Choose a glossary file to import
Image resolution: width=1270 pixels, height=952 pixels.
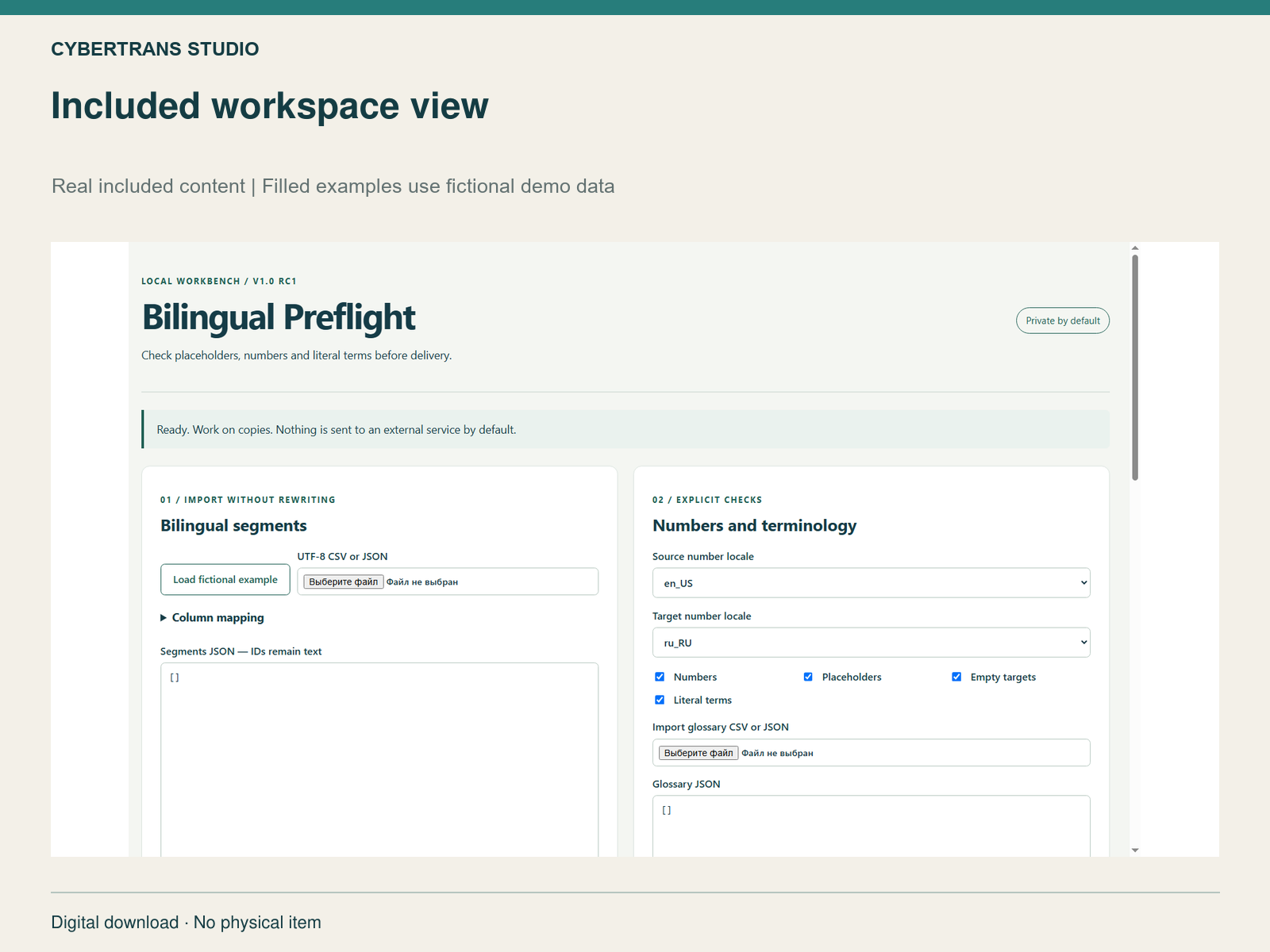point(698,753)
